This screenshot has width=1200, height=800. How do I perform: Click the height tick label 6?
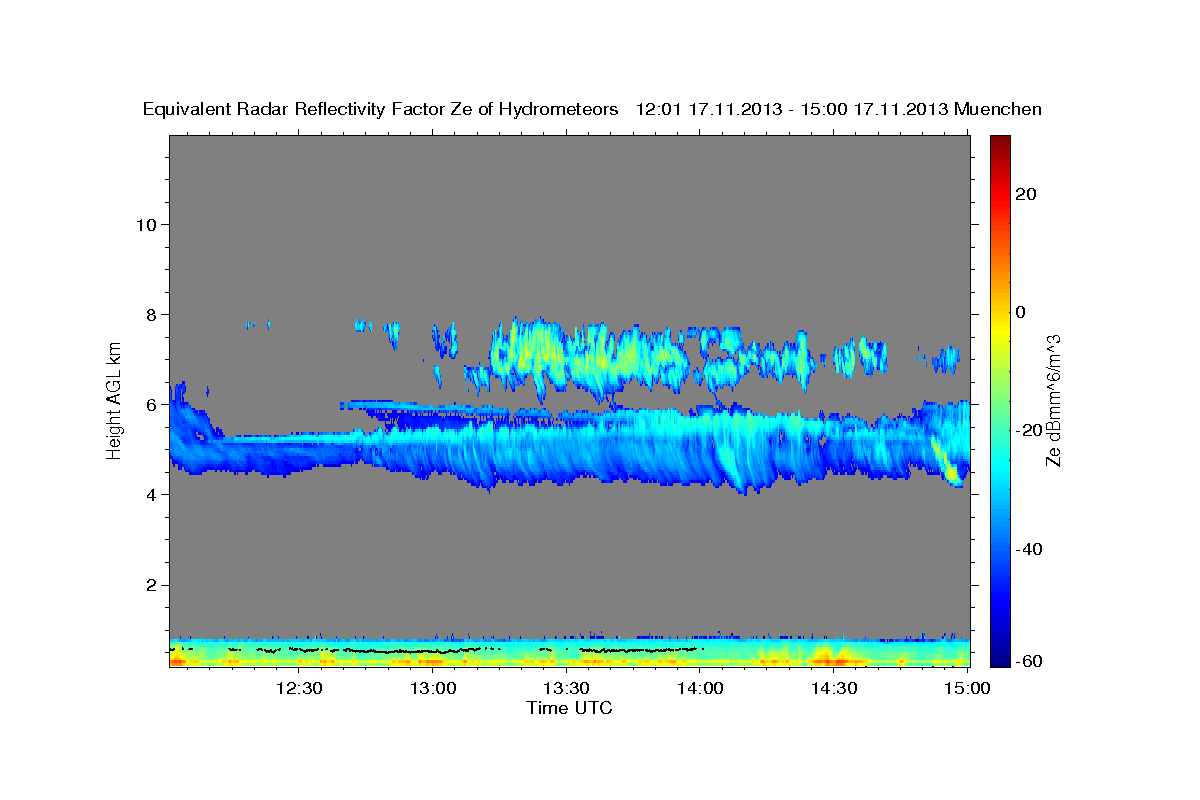[x=152, y=404]
